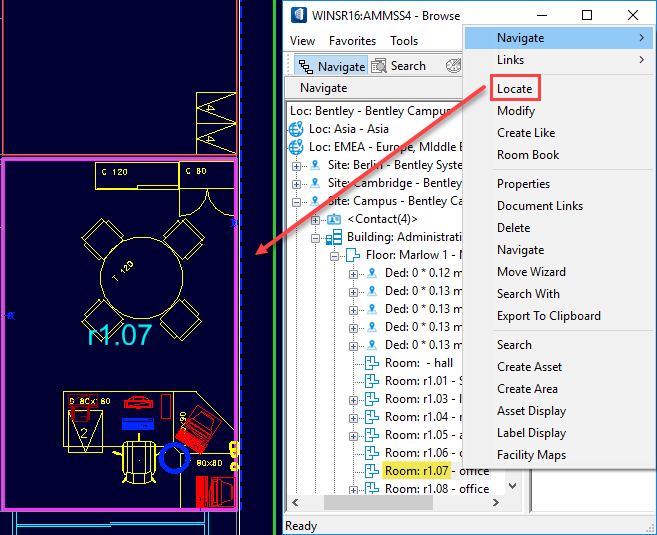Screen dimensions: 657x535
Task: Click the globe icon beside Loc: Asia
Action: pos(296,129)
